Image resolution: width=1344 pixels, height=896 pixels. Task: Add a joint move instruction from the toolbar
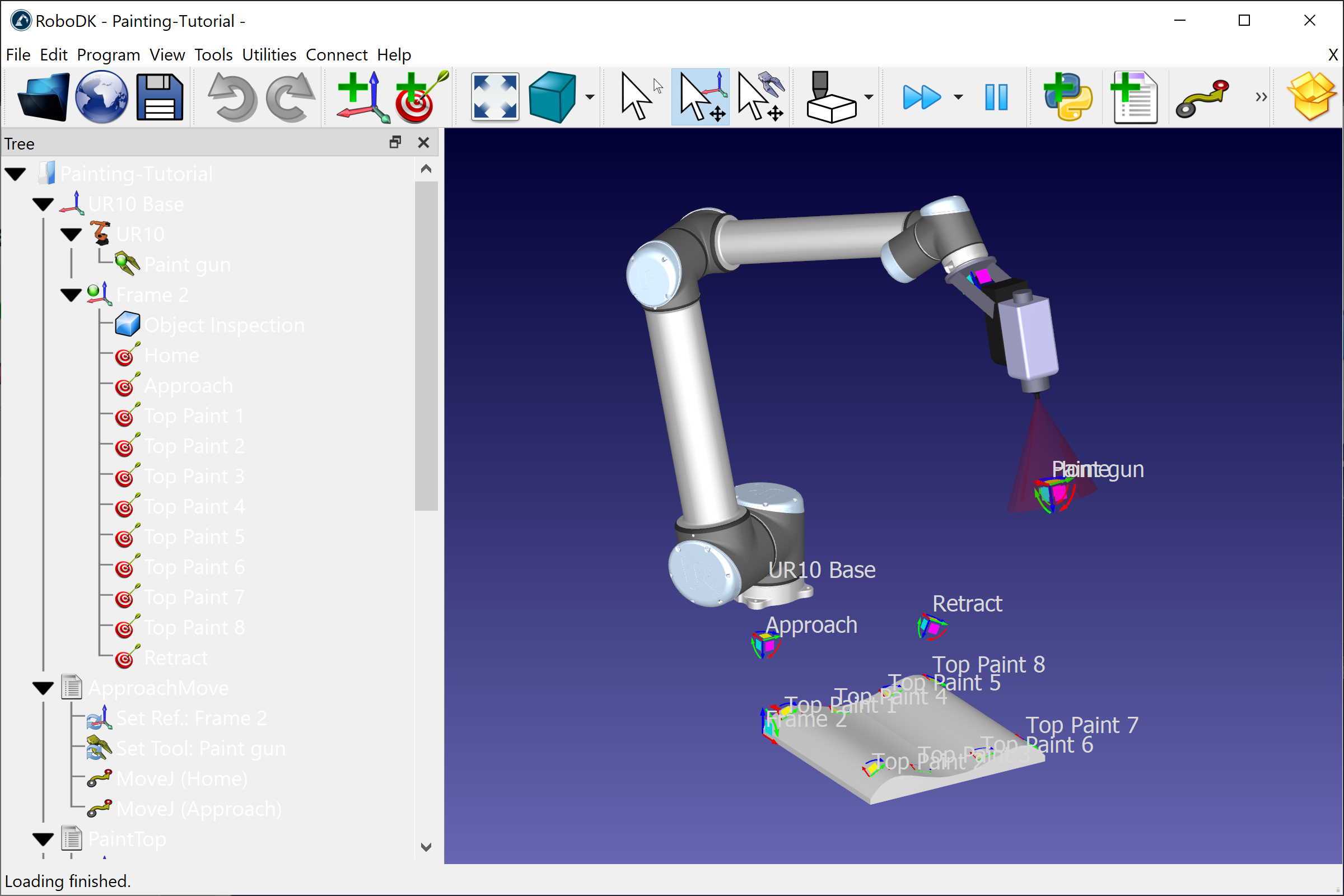tap(1202, 97)
